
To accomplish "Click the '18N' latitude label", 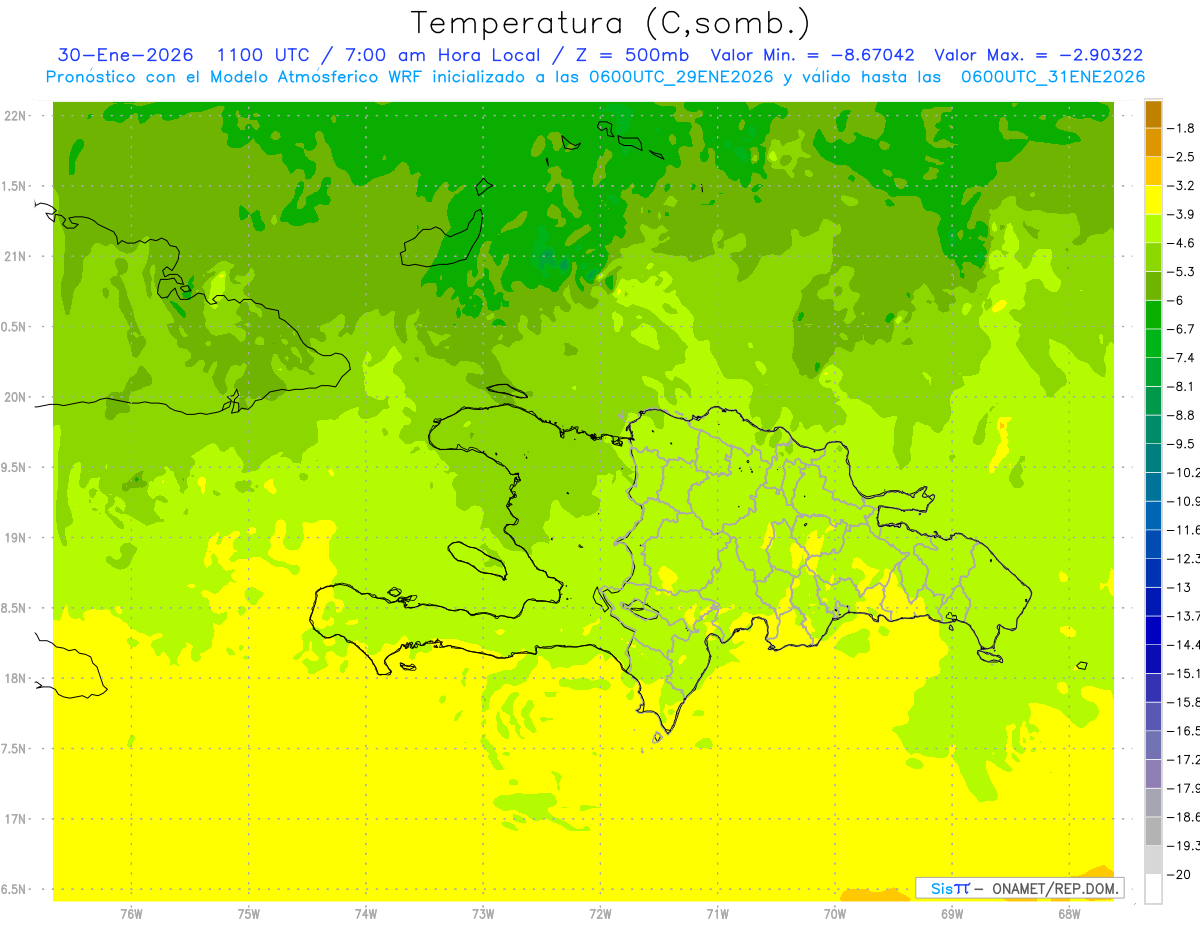I will pos(16,678).
